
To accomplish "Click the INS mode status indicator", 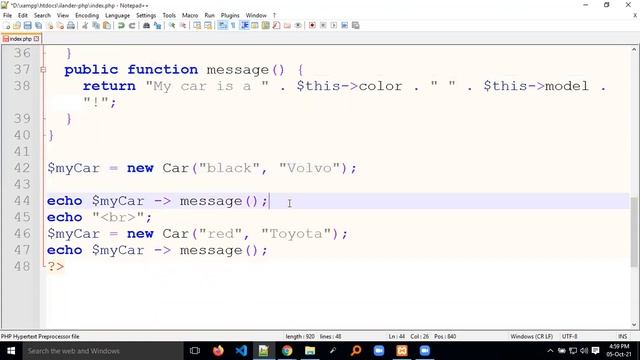I will point(622,336).
